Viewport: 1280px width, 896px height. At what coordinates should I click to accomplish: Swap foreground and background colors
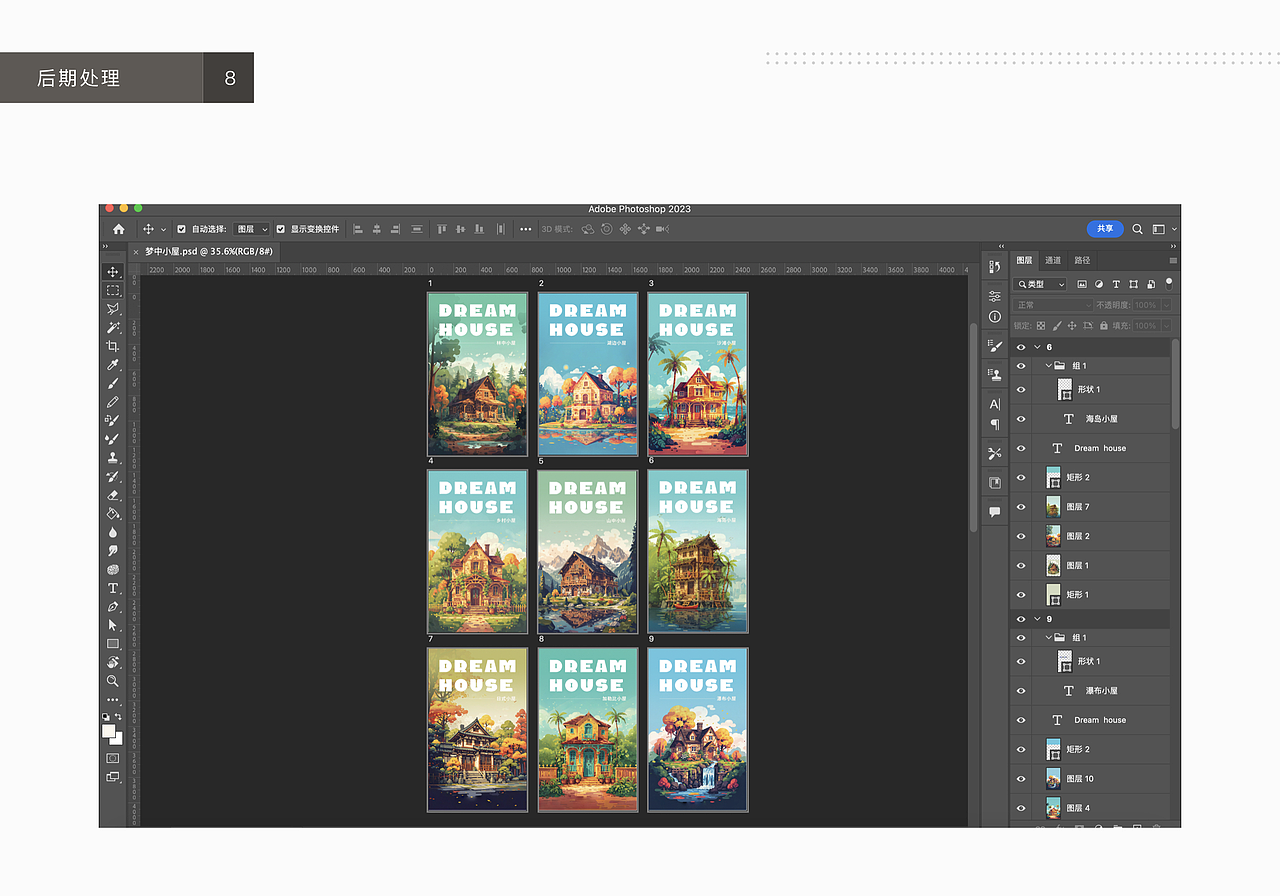click(x=119, y=717)
